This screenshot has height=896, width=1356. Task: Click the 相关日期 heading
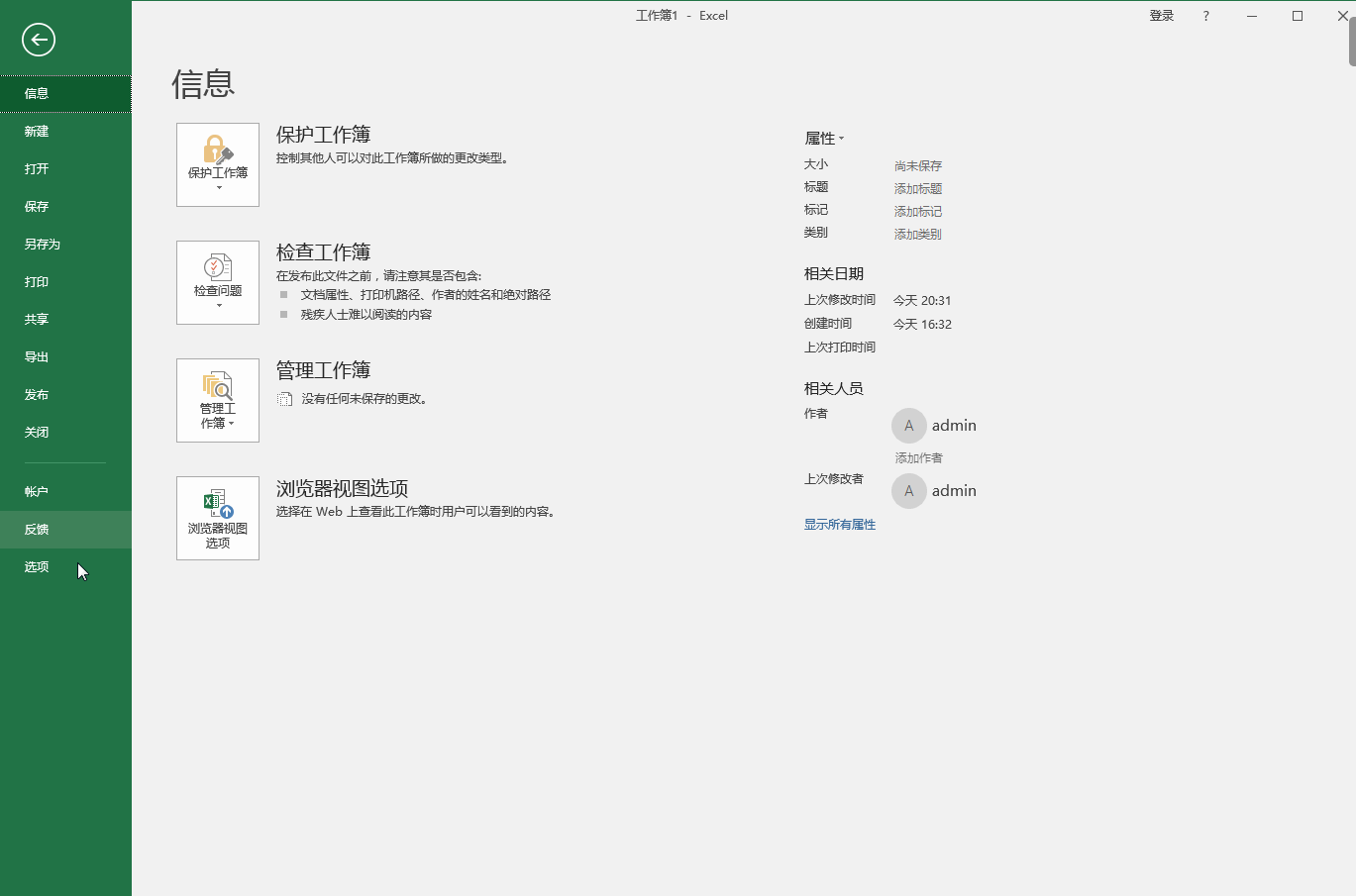pyautogui.click(x=834, y=274)
